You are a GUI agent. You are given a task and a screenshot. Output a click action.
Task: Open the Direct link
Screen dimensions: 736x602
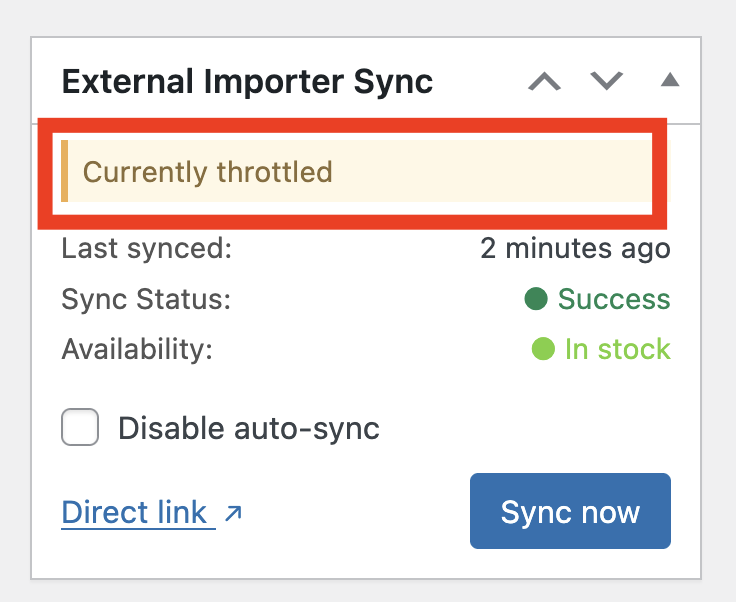coord(134,512)
